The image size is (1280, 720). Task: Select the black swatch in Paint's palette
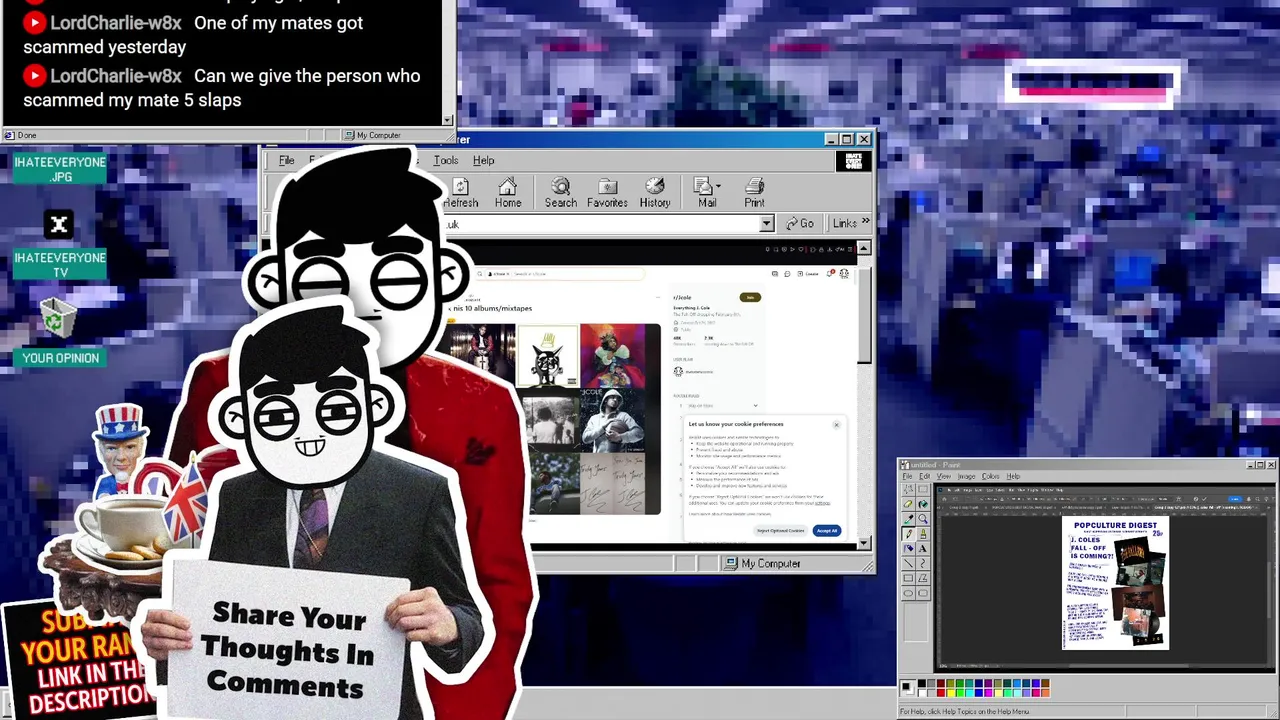(x=922, y=683)
